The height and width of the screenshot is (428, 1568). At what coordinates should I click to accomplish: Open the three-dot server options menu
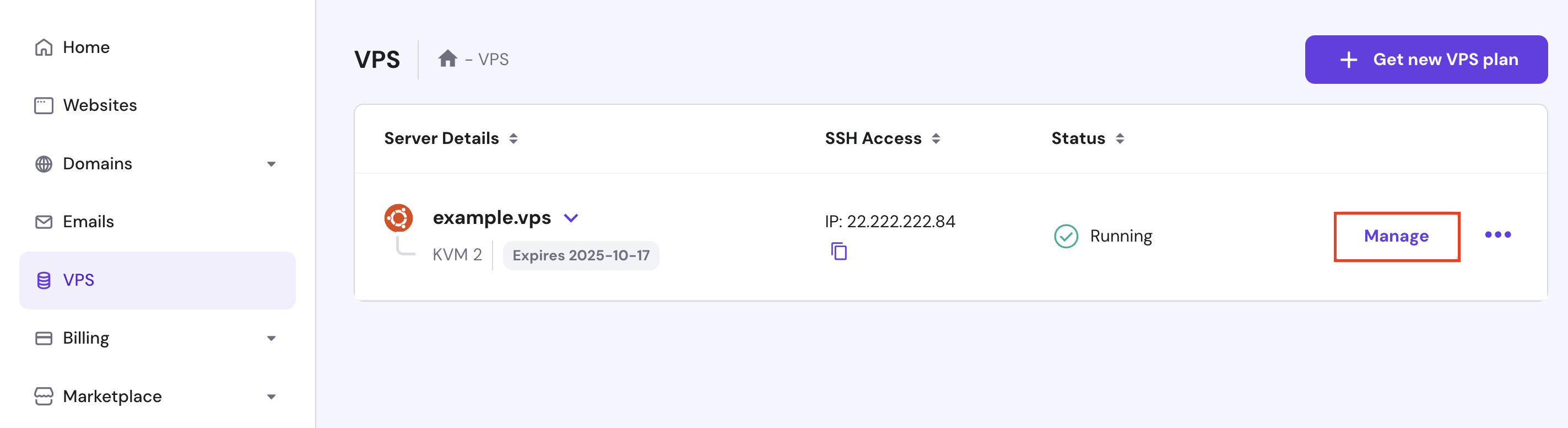coord(1497,235)
